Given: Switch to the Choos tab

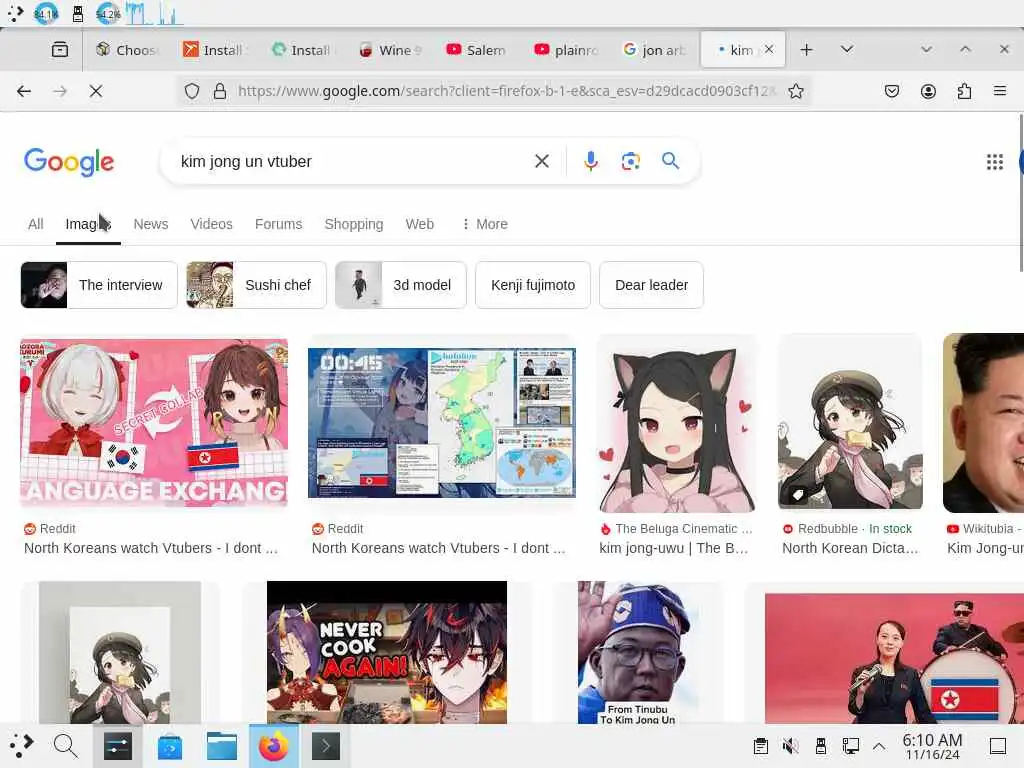Looking at the screenshot, I should (x=127, y=50).
